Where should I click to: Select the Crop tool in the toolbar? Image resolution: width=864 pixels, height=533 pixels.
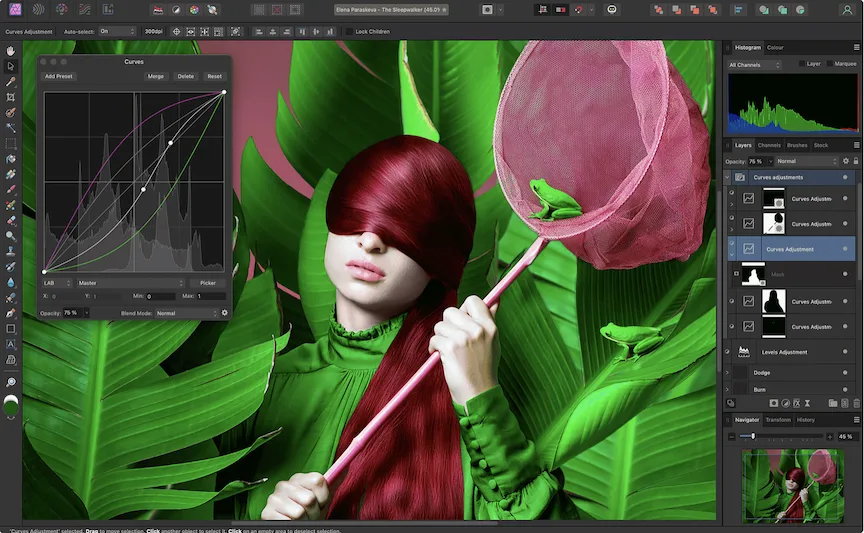[10, 97]
